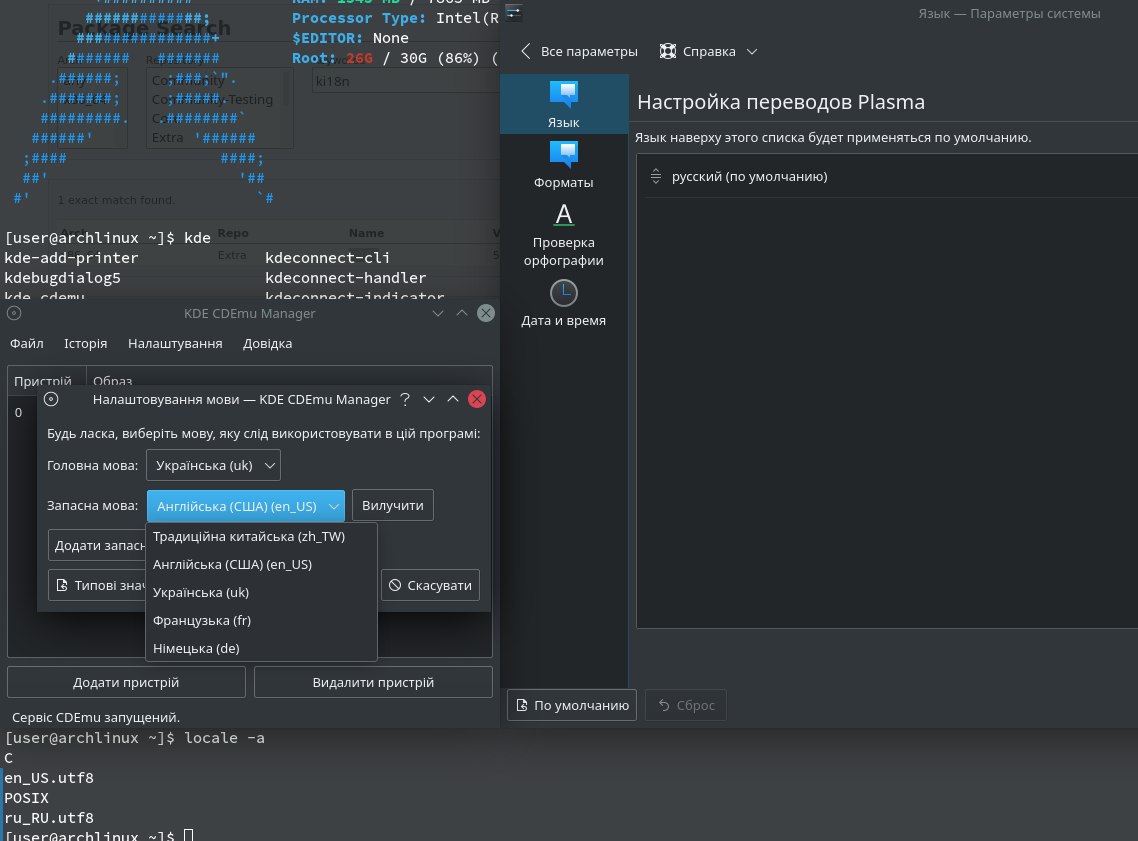The width and height of the screenshot is (1138, 841).
Task: Select русский (по умолчанию) language row
Action: coord(891,176)
